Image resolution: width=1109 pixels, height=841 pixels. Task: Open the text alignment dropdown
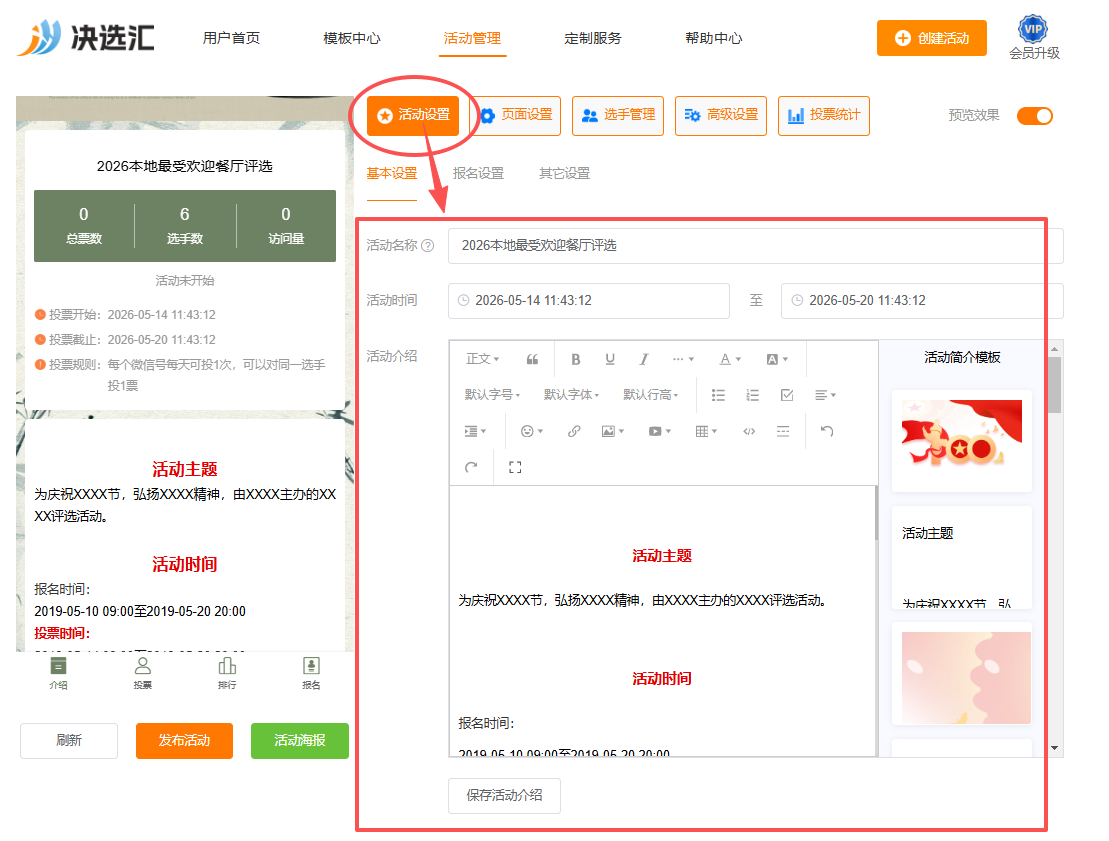[825, 395]
